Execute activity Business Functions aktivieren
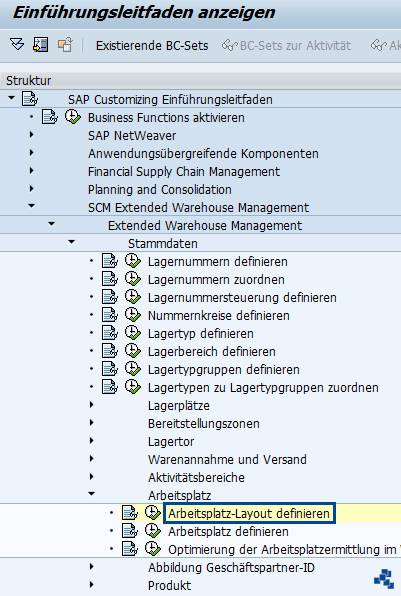Image resolution: width=401 pixels, height=596 pixels. 72,117
